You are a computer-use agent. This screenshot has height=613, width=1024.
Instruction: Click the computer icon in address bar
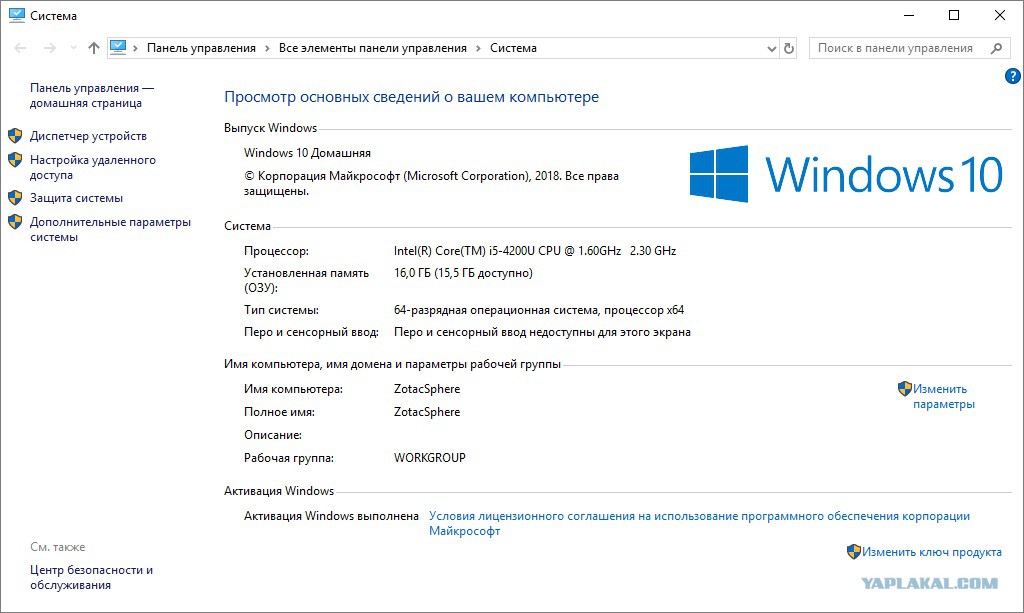point(118,47)
